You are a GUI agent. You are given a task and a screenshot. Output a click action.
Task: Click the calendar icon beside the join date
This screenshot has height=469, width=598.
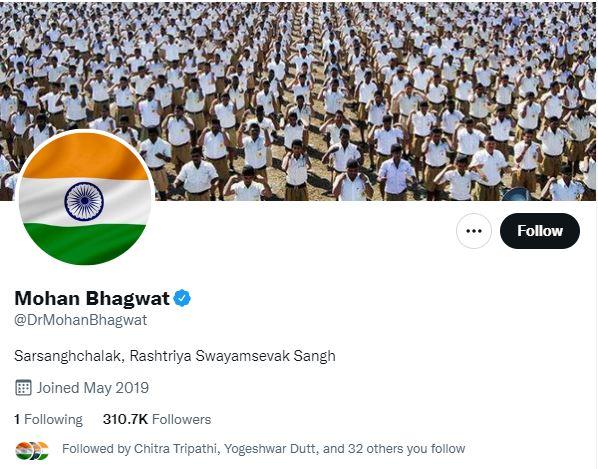click(x=23, y=388)
